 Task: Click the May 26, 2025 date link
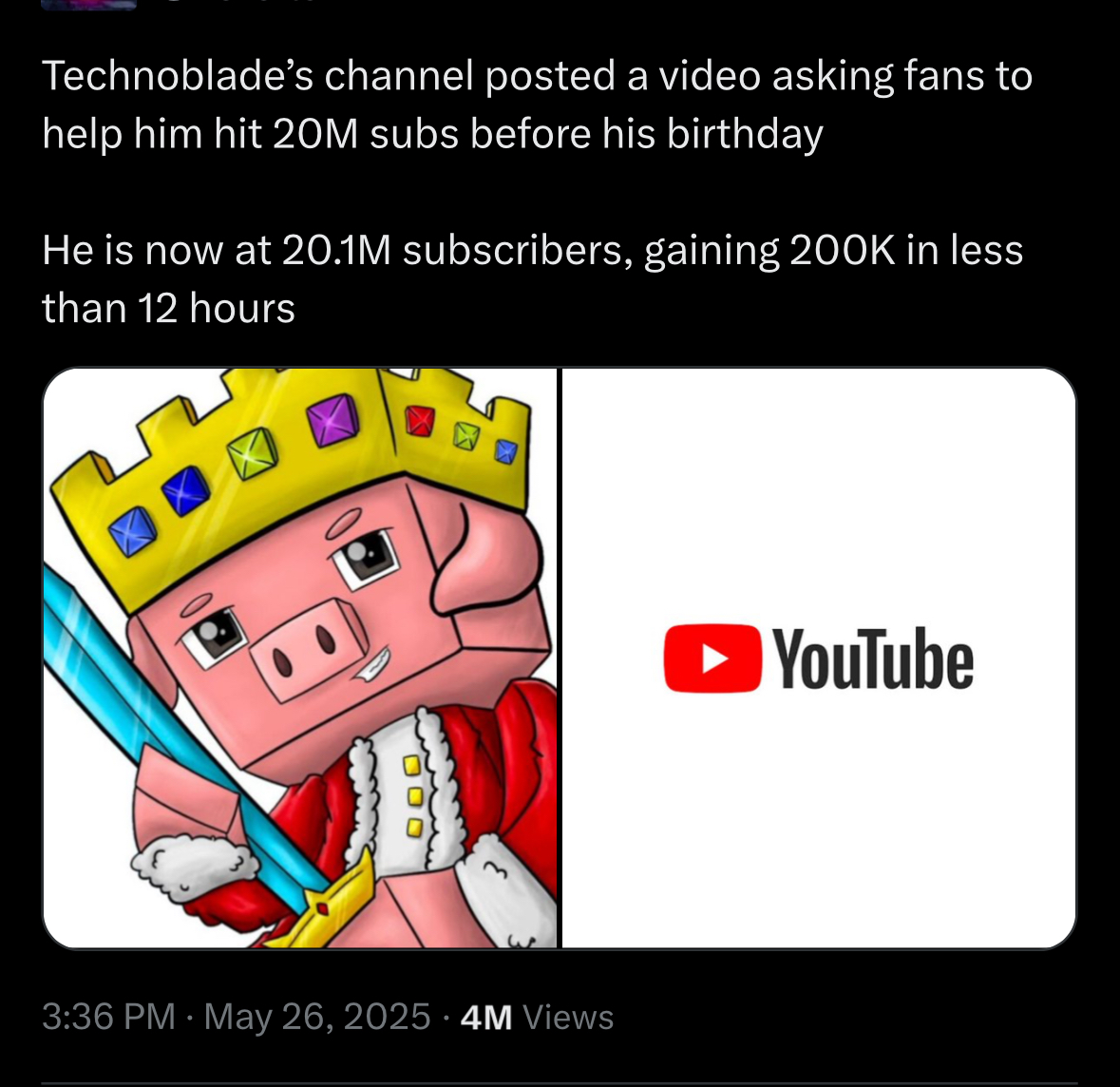tap(317, 1017)
